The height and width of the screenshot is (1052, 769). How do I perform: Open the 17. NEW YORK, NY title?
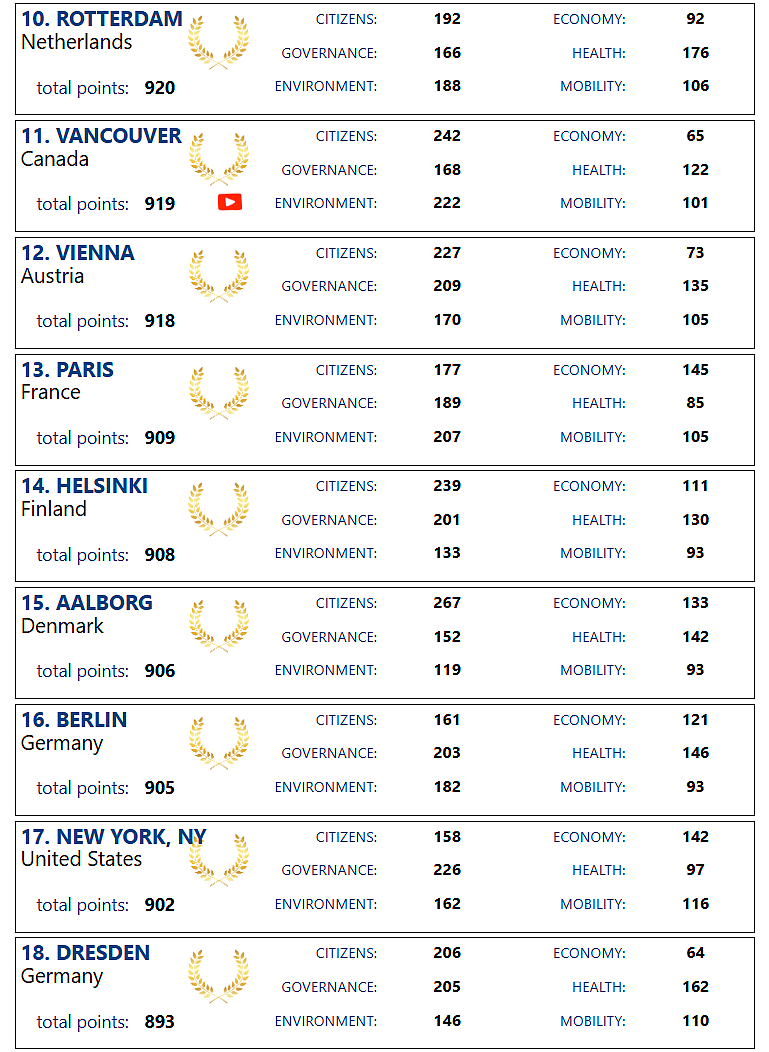click(114, 837)
